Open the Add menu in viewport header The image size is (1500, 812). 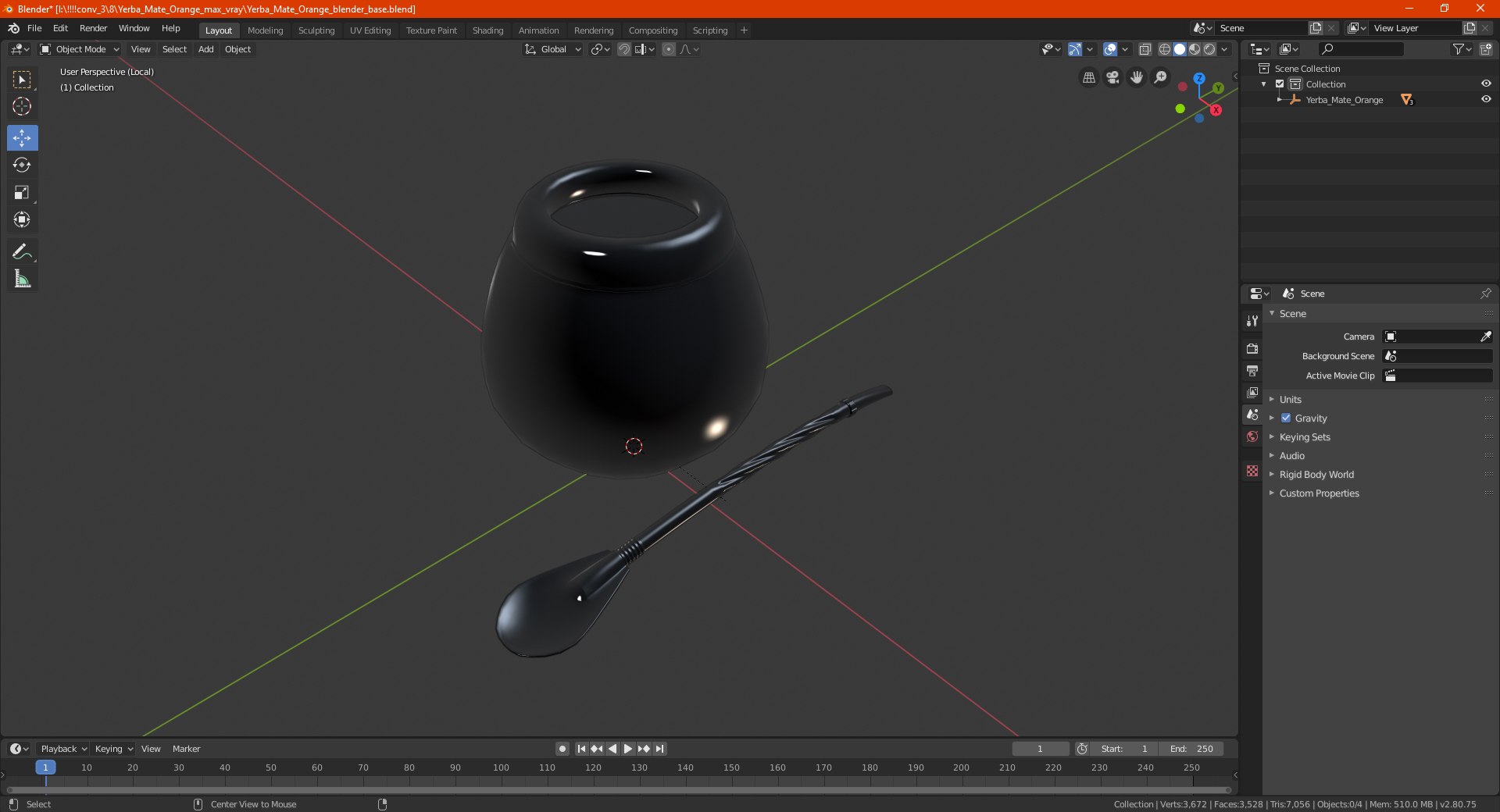point(206,49)
